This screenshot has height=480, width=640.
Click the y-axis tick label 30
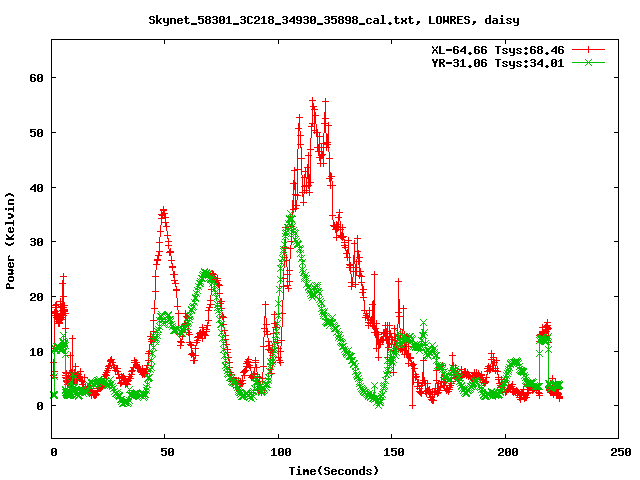[x=36, y=242]
